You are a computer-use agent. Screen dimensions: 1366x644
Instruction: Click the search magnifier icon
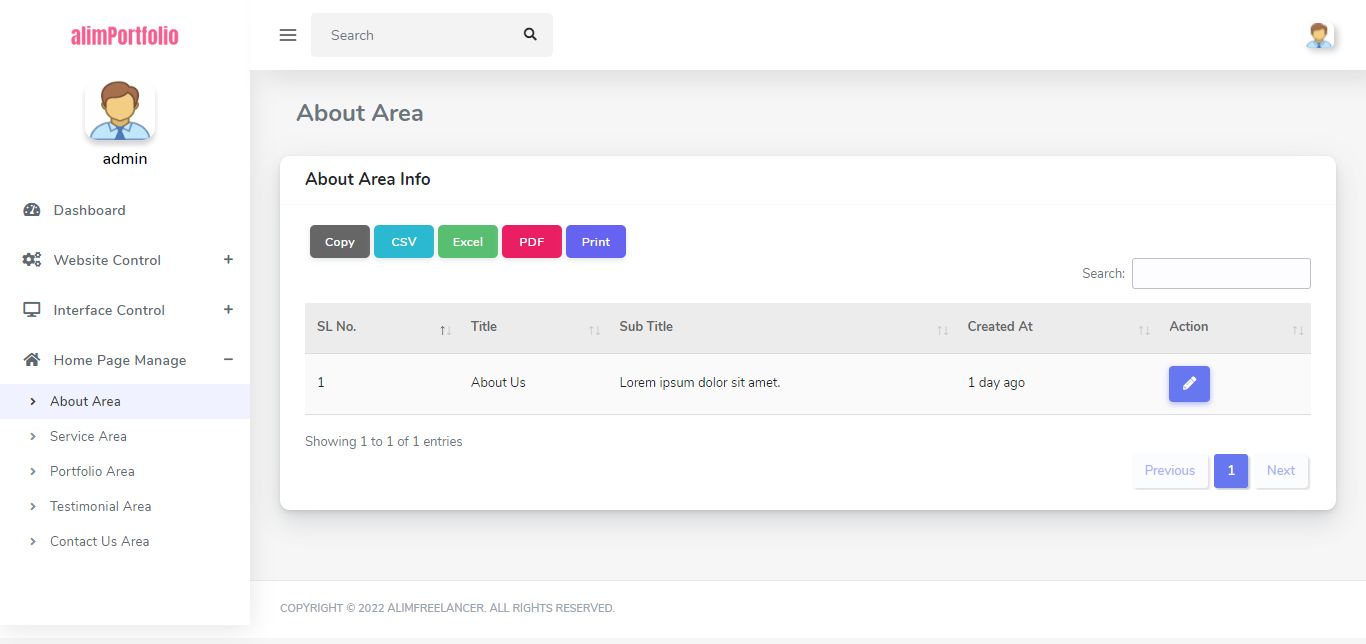coord(530,35)
